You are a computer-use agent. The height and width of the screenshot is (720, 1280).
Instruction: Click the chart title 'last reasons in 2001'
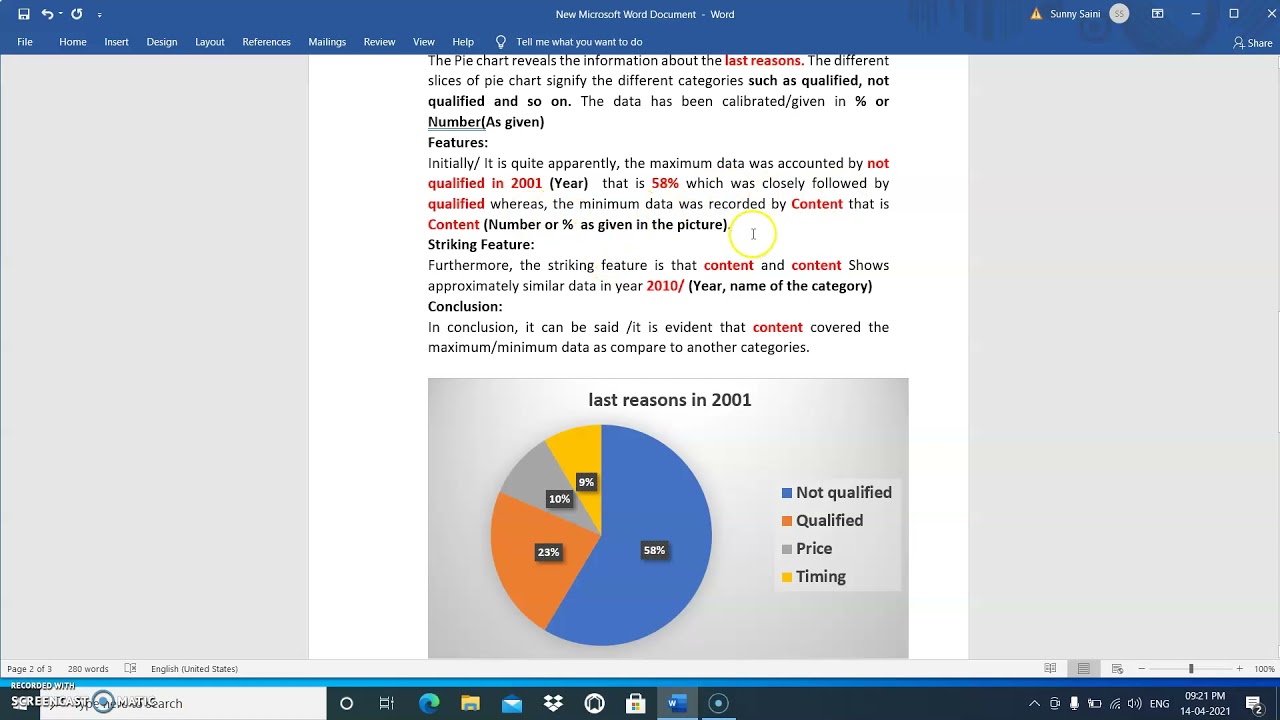669,400
